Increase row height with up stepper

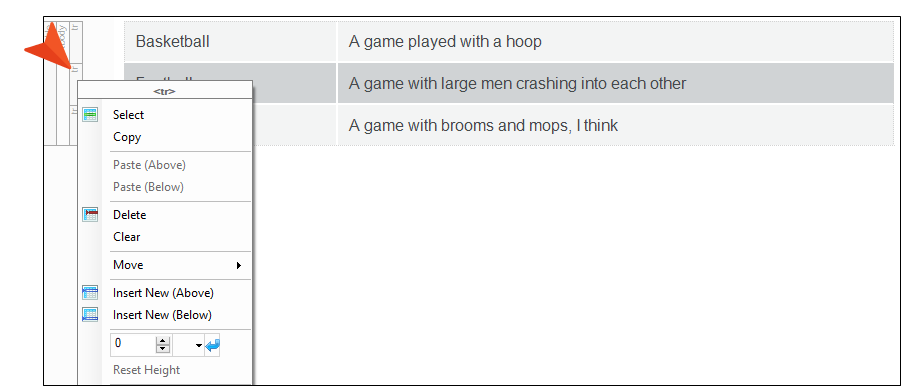(164, 341)
